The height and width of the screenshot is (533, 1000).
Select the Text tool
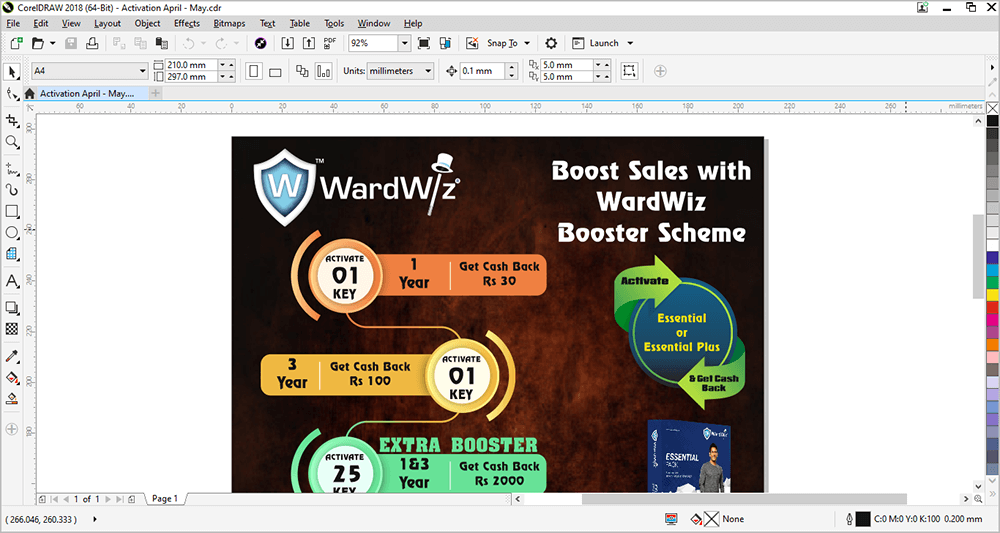point(11,281)
